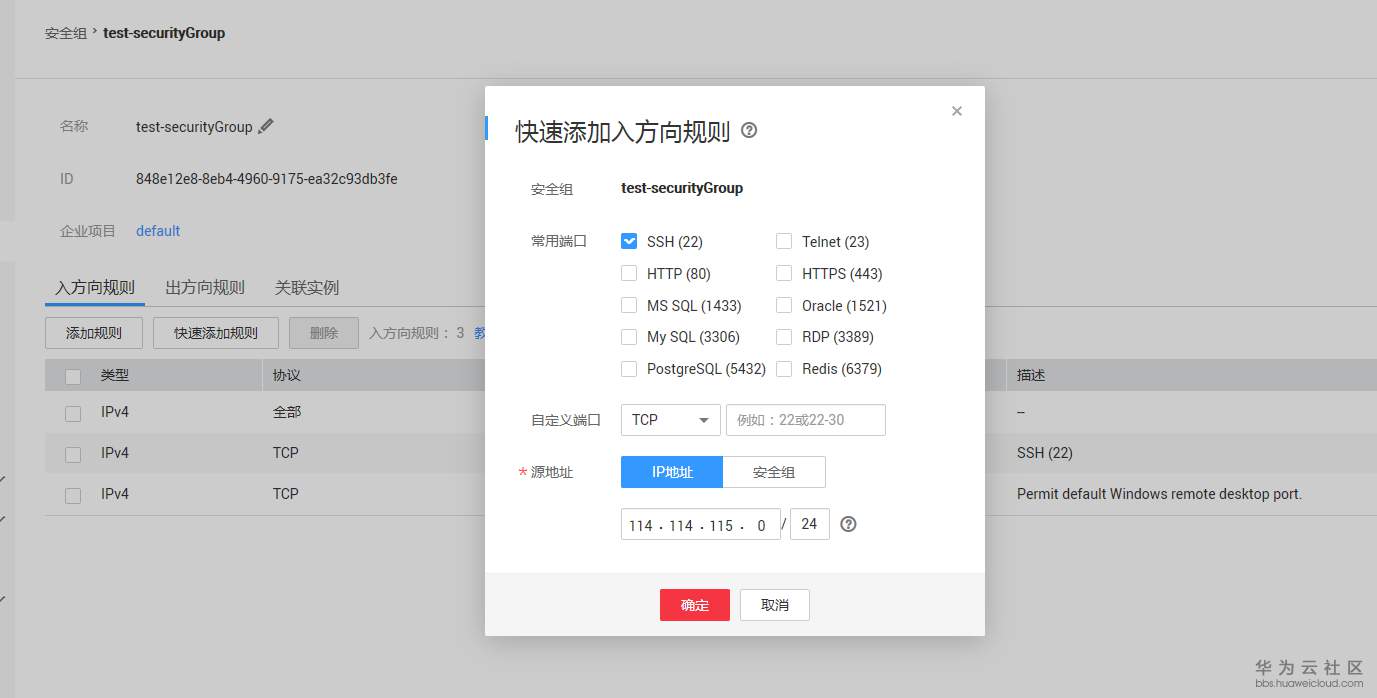Screen dimensions: 1377x698
Task: Click the disabled 删除 button
Action: [324, 333]
